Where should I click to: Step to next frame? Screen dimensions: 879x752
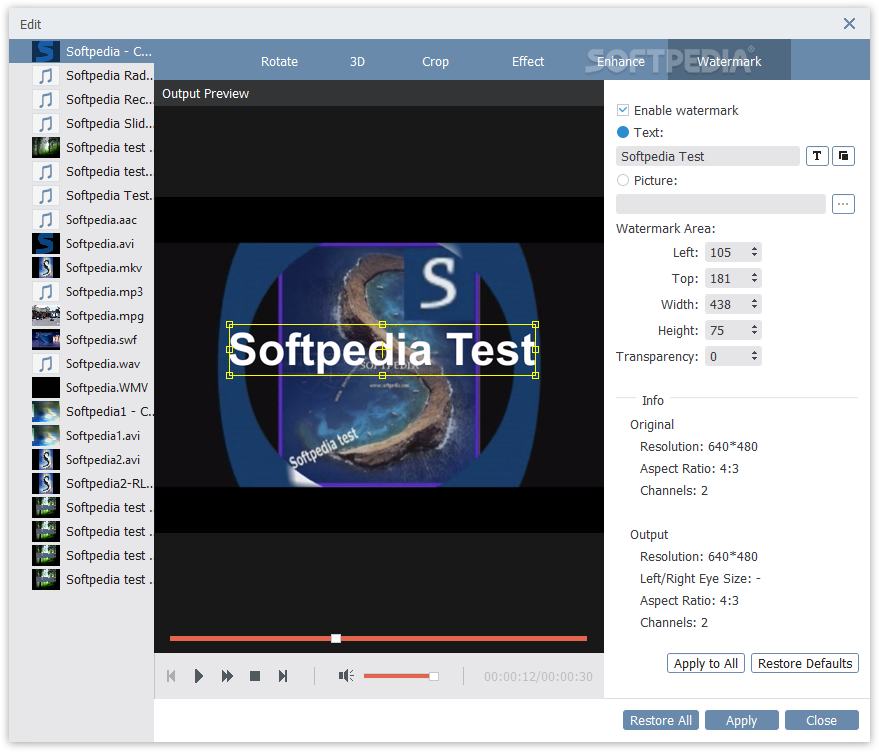click(x=283, y=676)
